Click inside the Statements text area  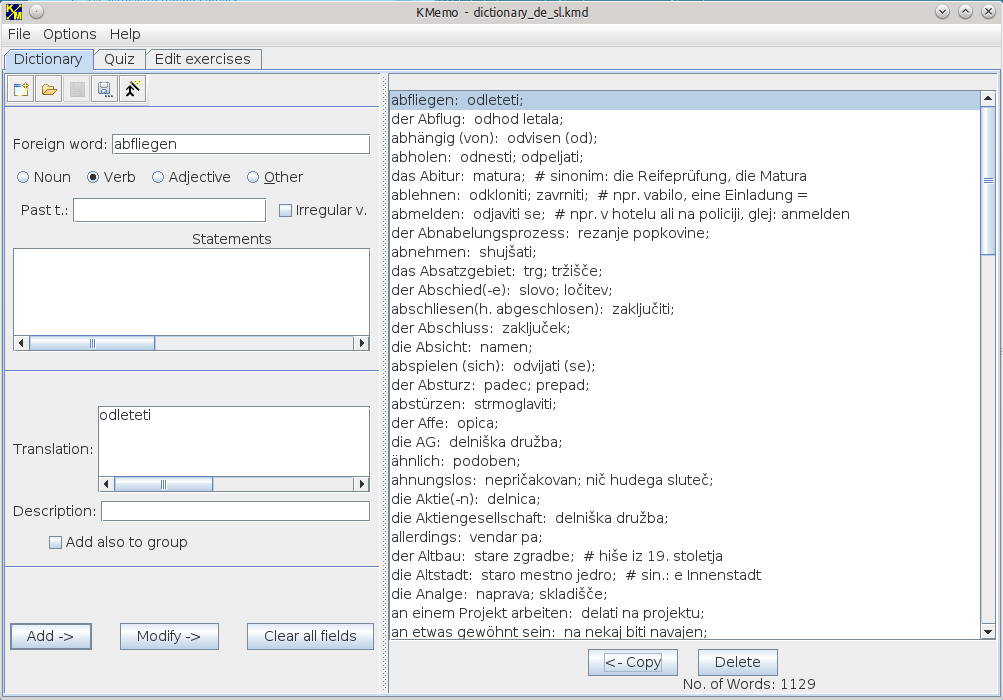(x=191, y=292)
